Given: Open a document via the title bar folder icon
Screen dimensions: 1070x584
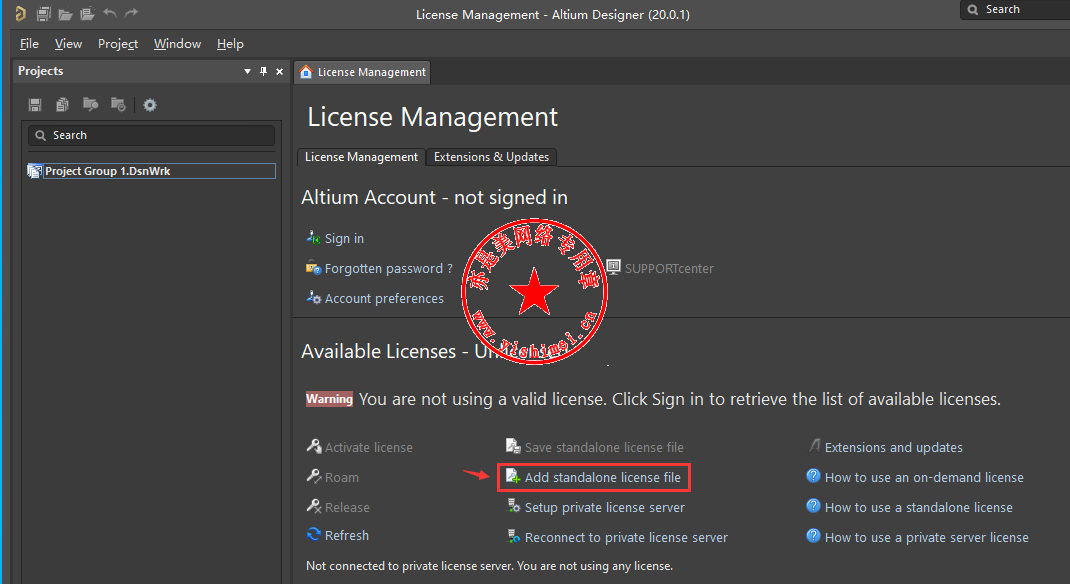Looking at the screenshot, I should (66, 14).
